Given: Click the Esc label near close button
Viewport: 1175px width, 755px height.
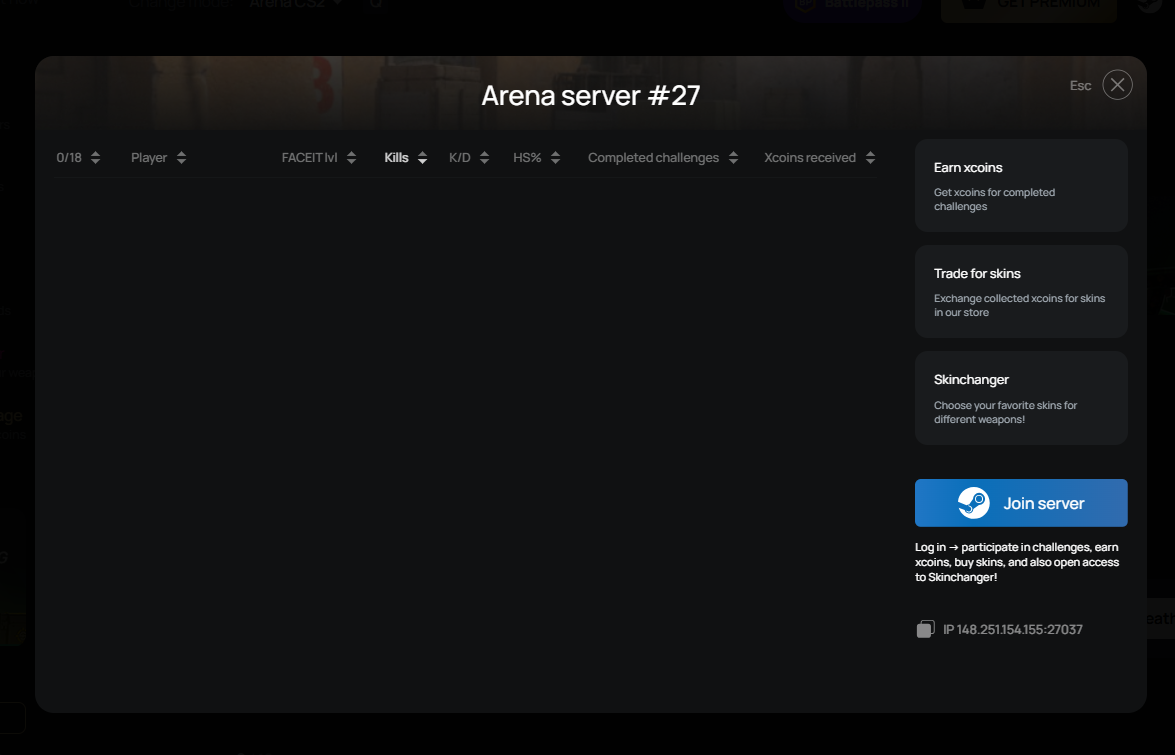Looking at the screenshot, I should point(1080,86).
